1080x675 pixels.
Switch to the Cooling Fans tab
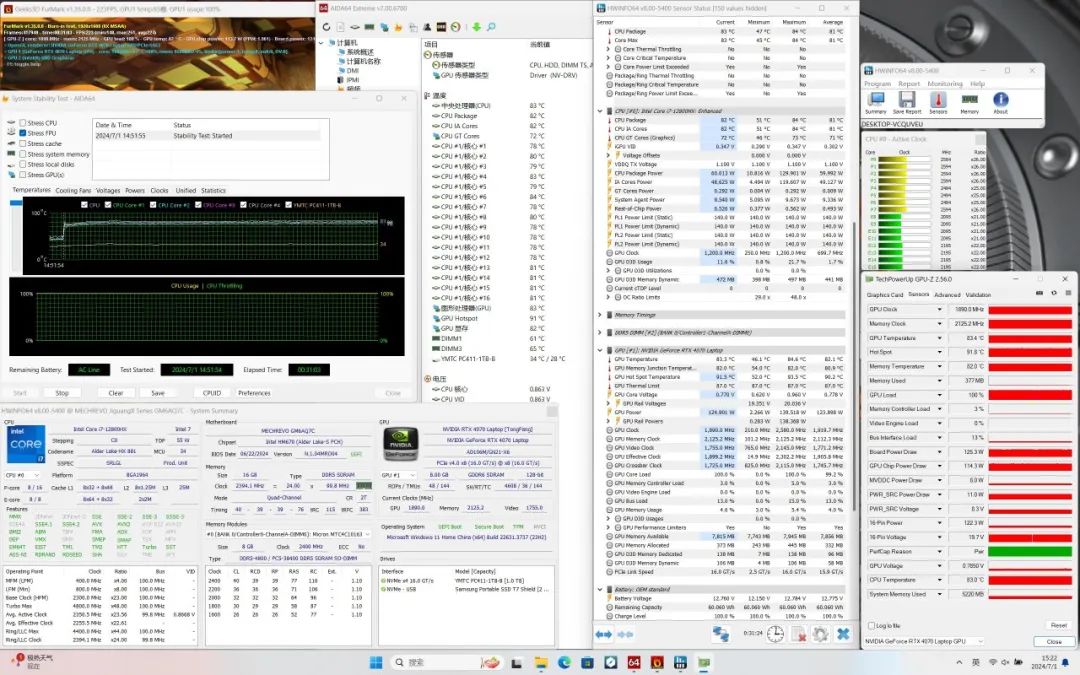[73, 191]
